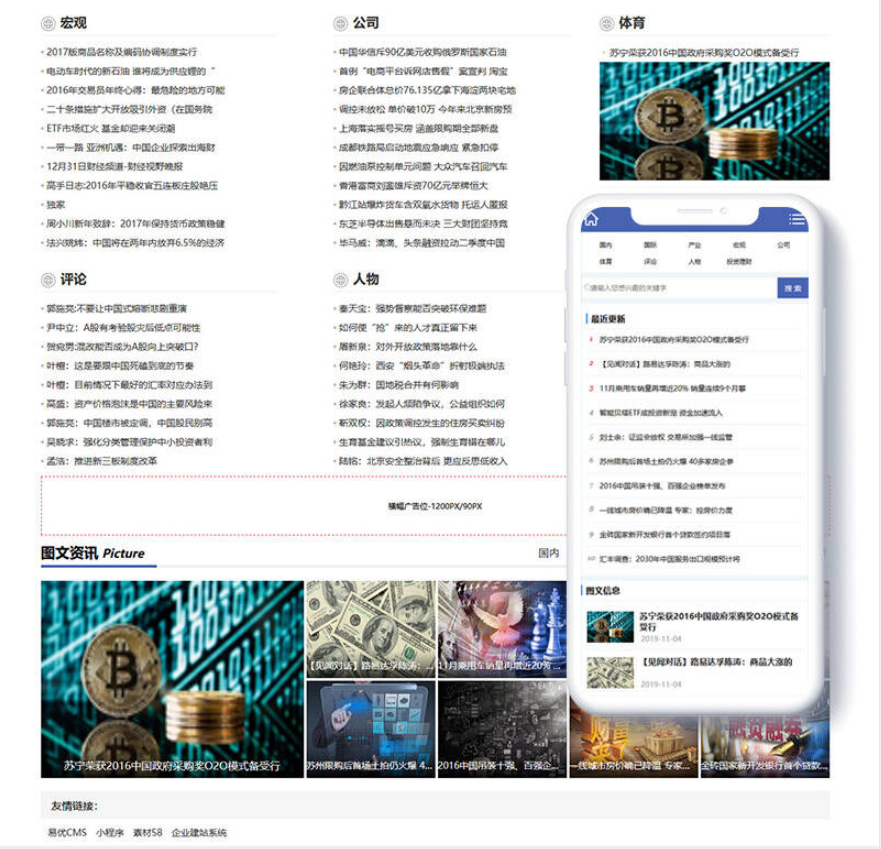
Task: Click the globe icon beside 宏观 heading
Action: 48,23
